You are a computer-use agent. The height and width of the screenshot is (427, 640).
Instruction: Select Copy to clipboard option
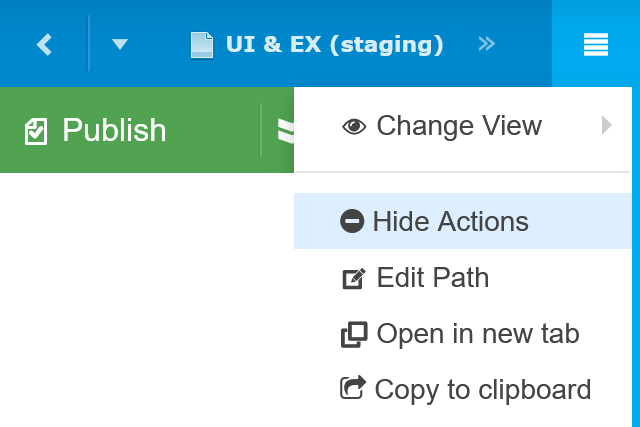483,388
